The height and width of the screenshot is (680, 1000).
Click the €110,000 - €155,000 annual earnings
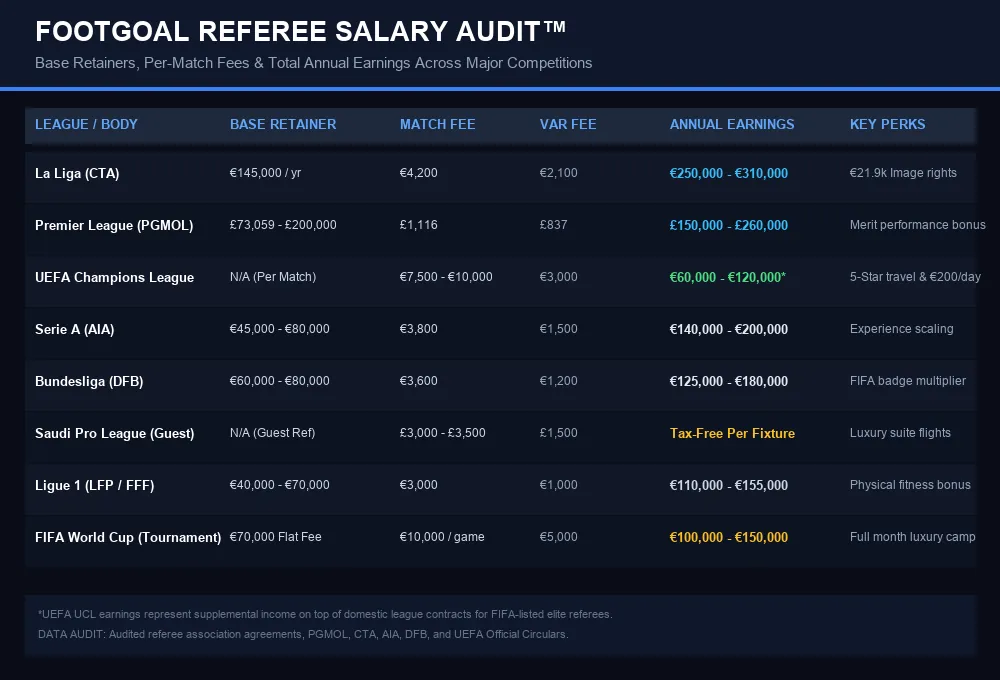[x=729, y=485]
